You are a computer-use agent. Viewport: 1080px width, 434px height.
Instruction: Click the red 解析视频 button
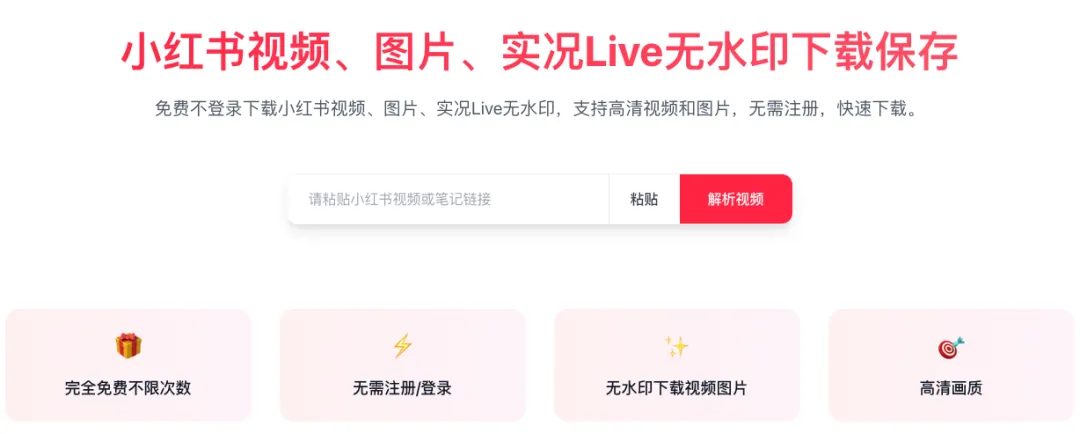pyautogui.click(x=736, y=199)
